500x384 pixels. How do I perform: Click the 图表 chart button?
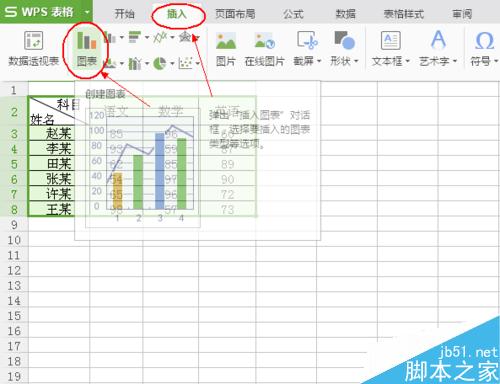[x=86, y=49]
